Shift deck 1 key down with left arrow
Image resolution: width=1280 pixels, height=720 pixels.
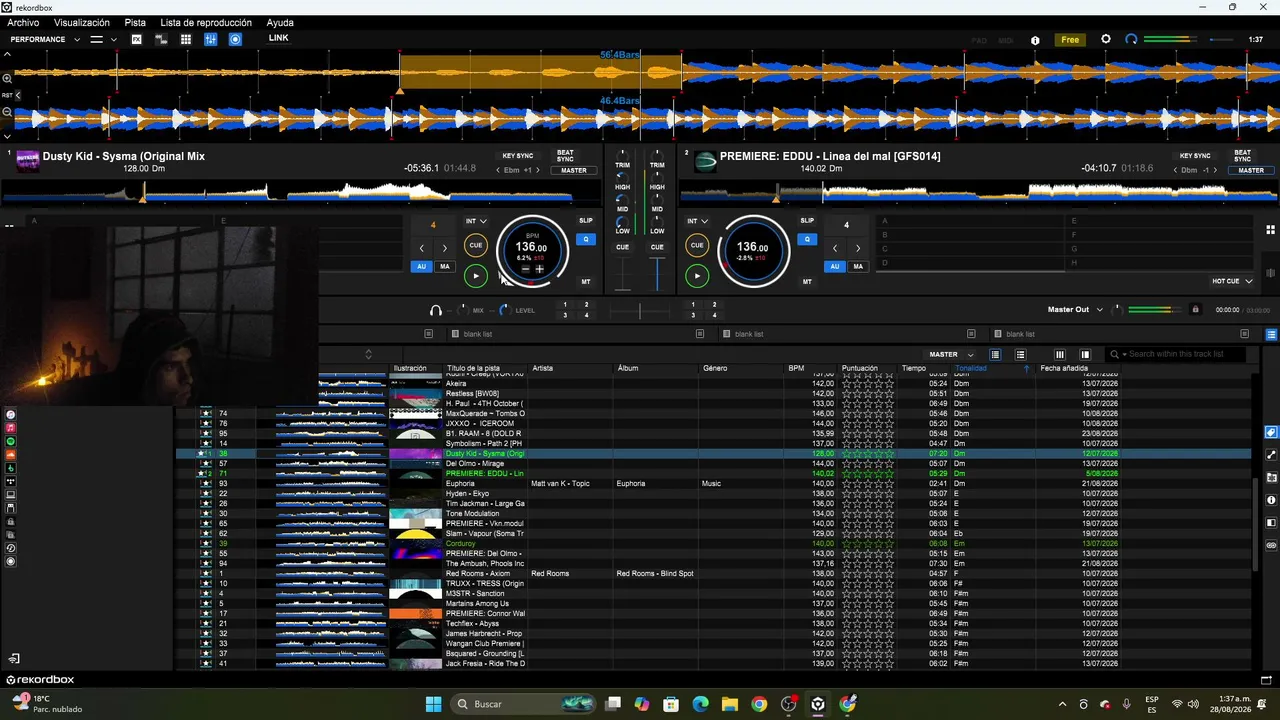[499, 170]
